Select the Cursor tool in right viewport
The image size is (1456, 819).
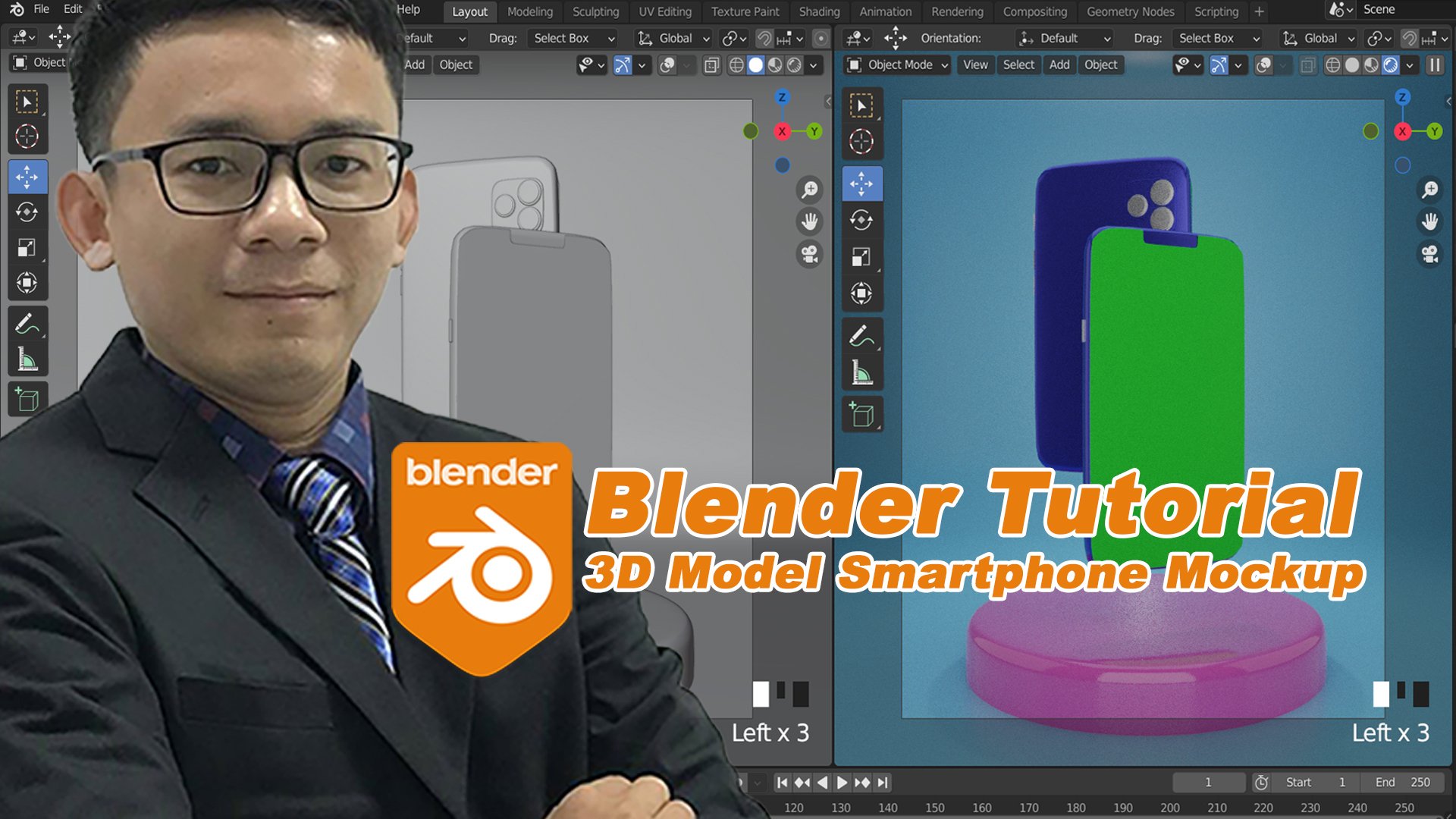[861, 141]
